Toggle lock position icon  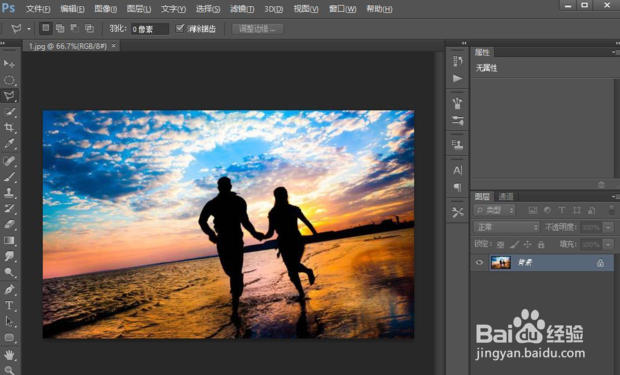527,244
